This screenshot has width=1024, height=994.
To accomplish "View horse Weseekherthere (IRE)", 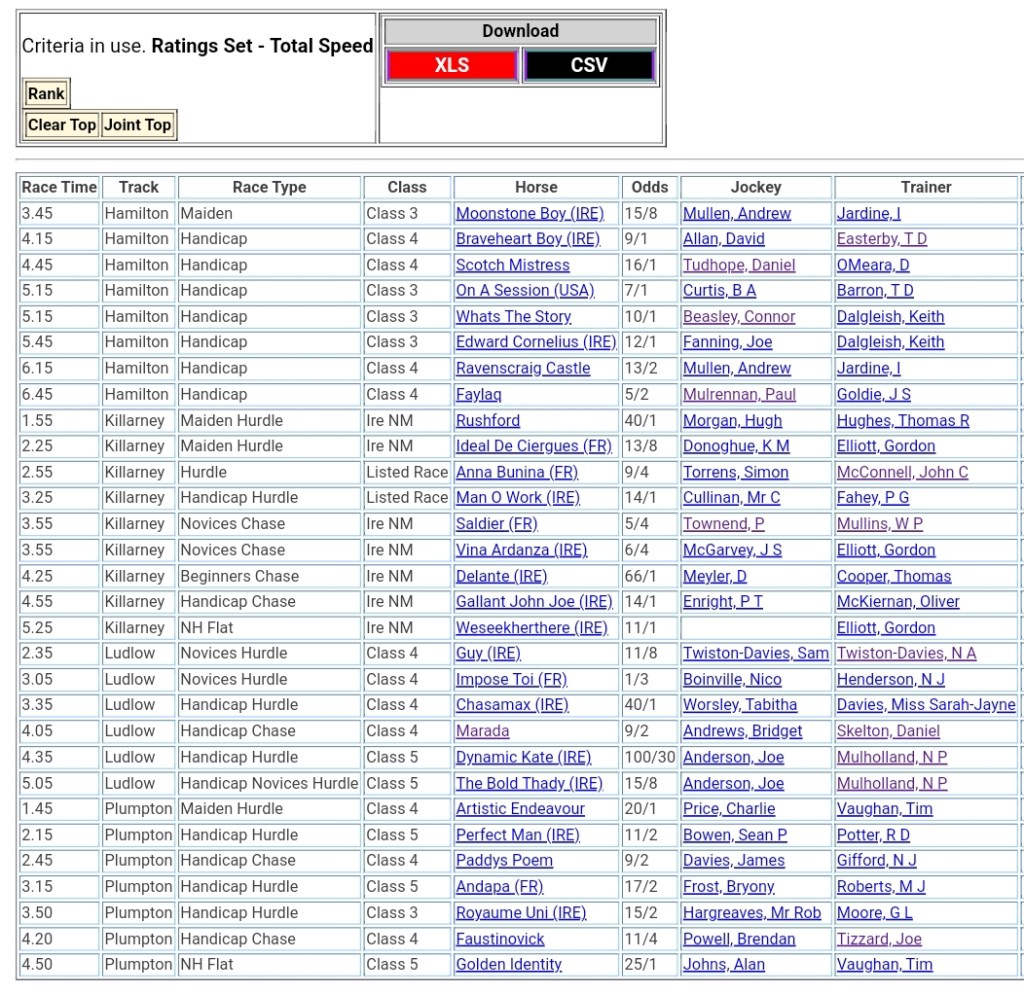I will (532, 628).
